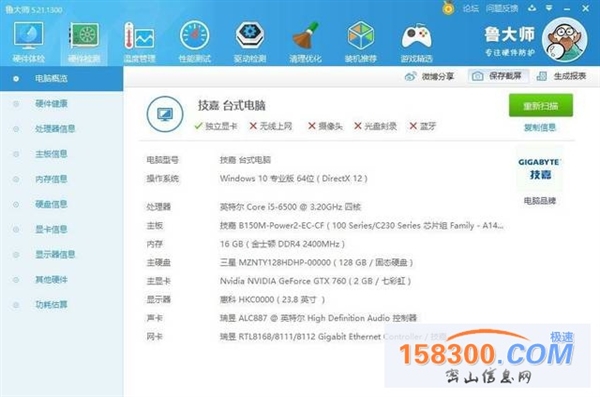Open 清理优化 cleanup broom icon

[305, 41]
